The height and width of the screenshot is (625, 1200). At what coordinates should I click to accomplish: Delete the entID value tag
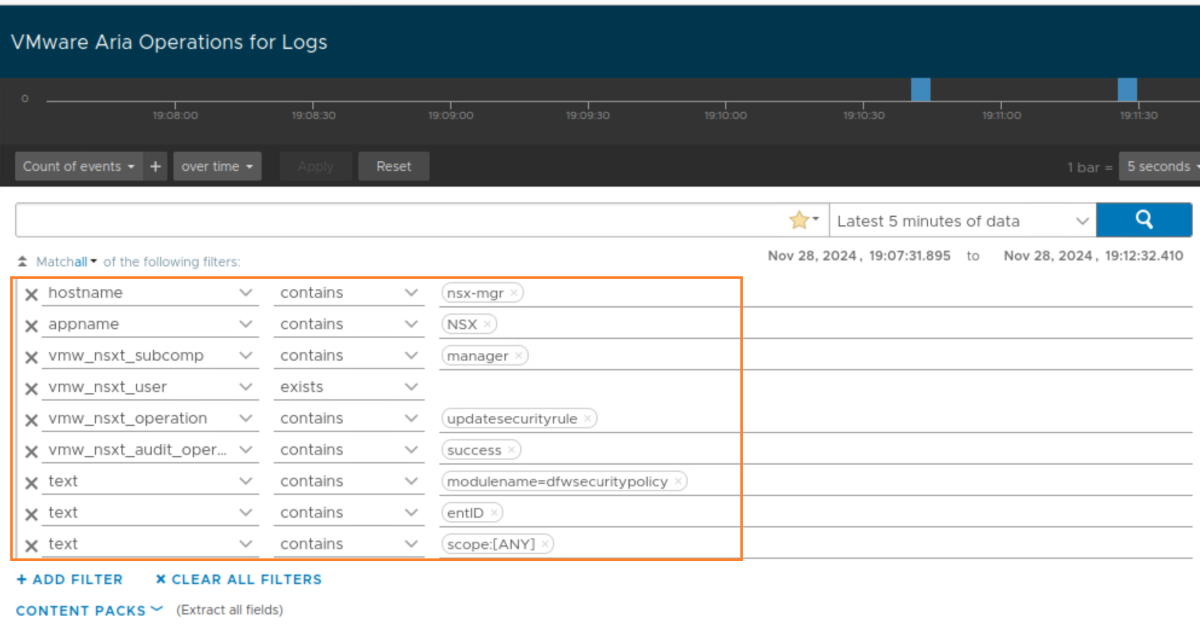pos(493,513)
